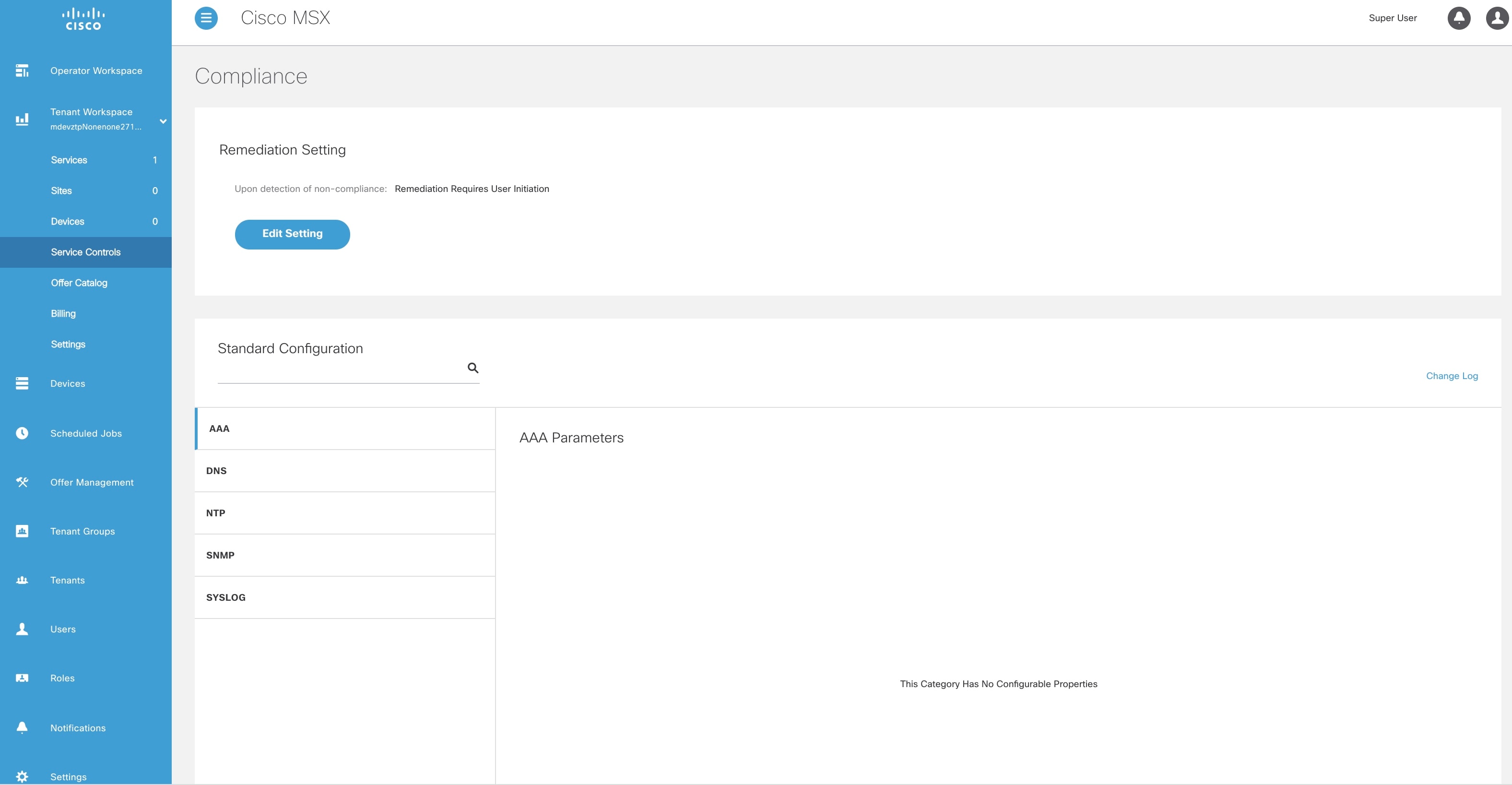Click the search magnifier in Standard Configuration

pos(472,368)
